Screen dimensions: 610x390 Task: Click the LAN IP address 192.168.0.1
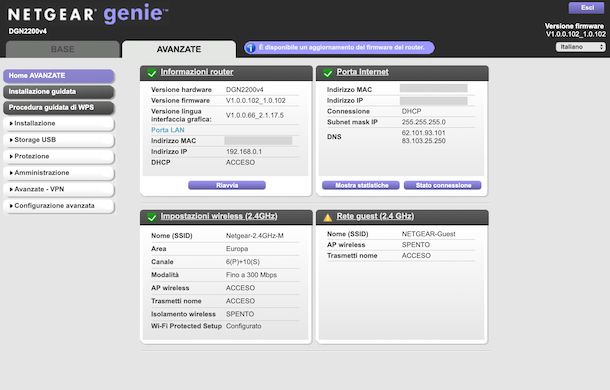coord(244,152)
